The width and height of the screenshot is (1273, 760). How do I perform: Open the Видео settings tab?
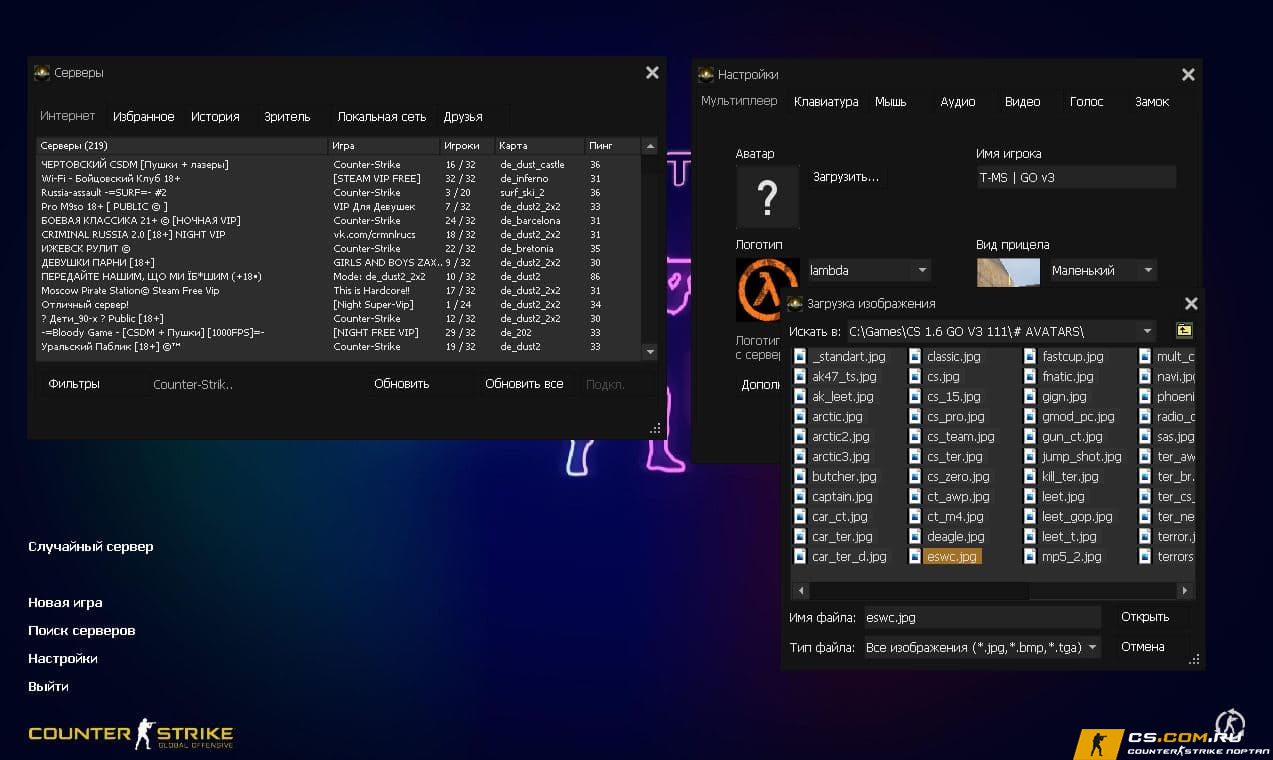coord(1022,102)
